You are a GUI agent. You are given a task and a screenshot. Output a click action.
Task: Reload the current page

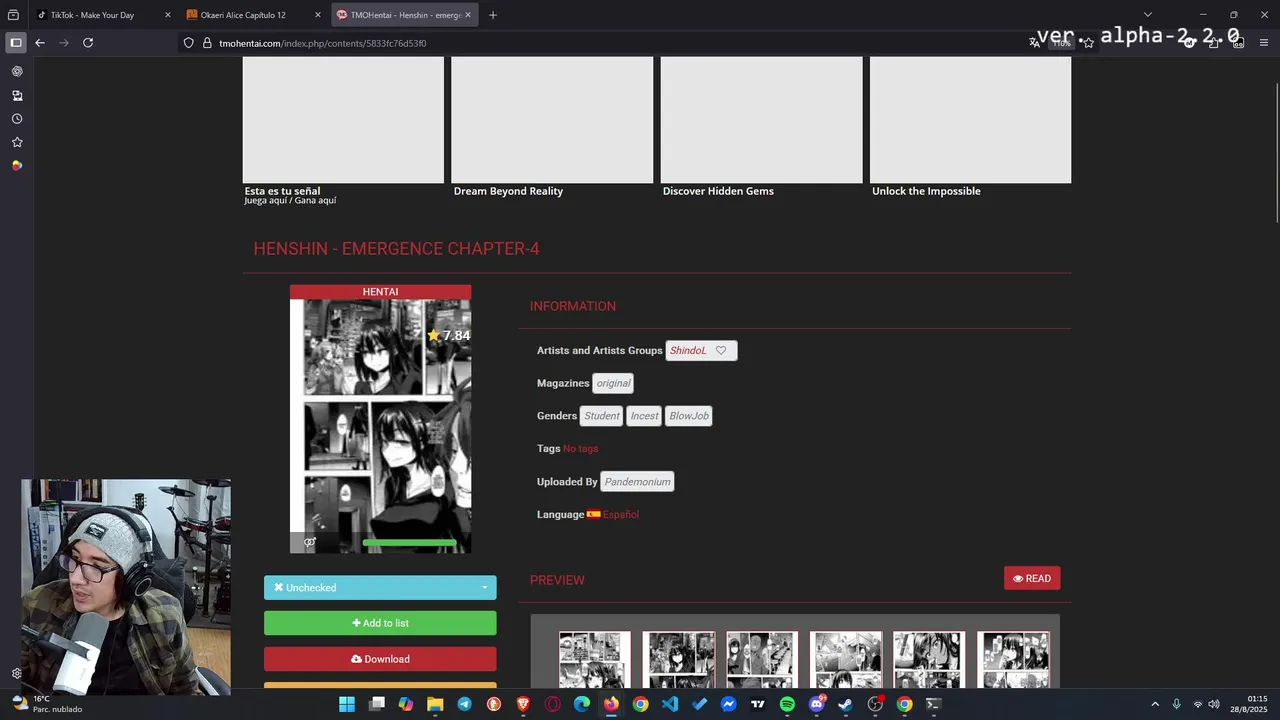88,43
